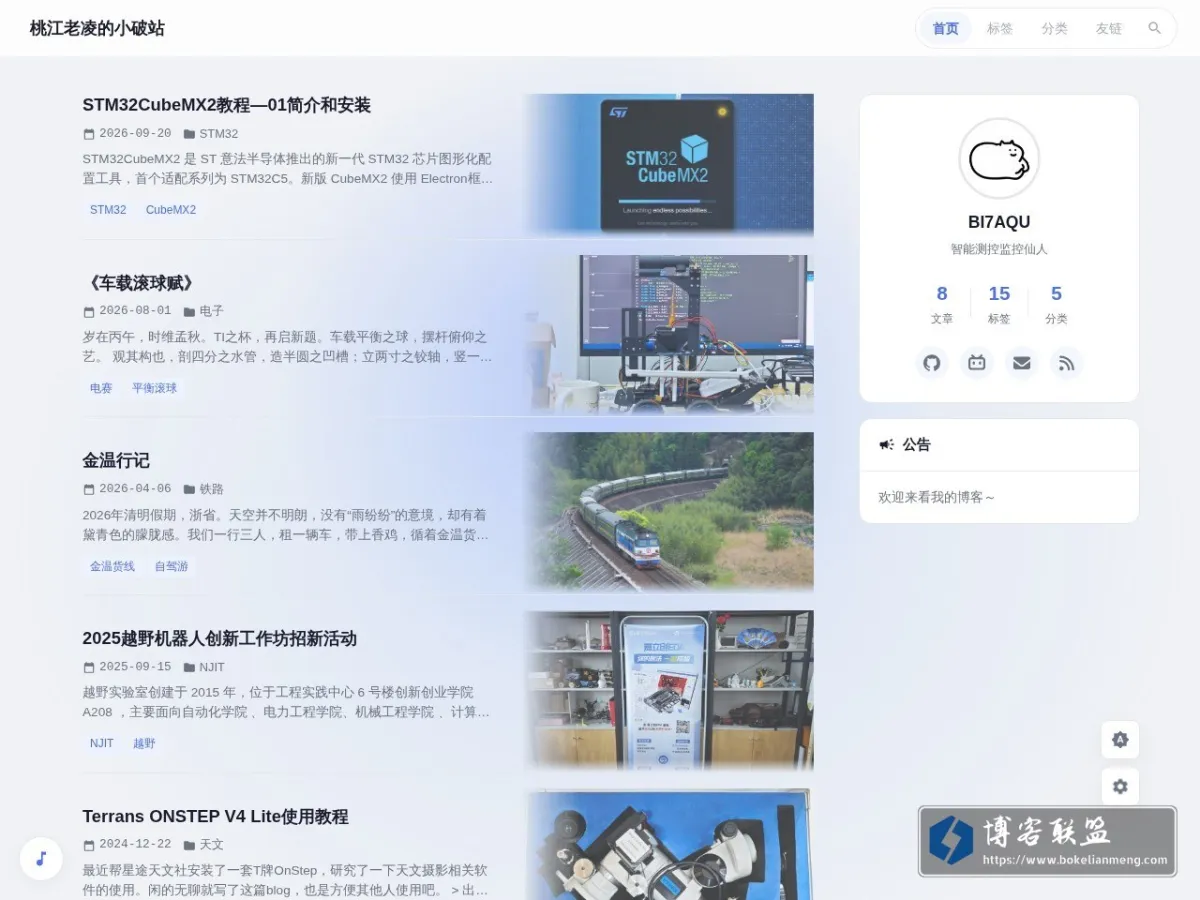Click the STM32 tag under the first article
1200x900 pixels.
108,210
